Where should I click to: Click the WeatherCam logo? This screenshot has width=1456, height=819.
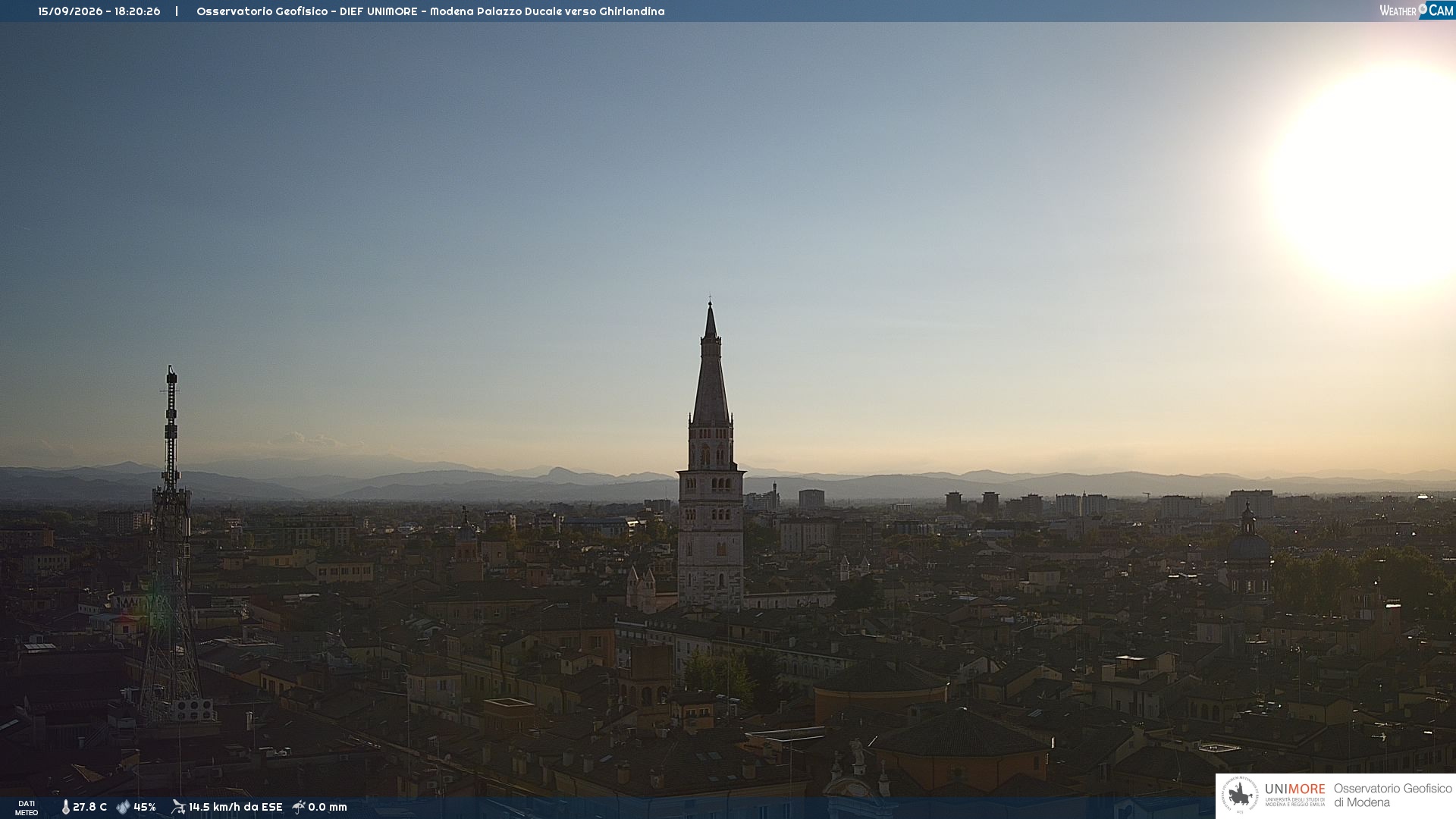(x=1417, y=11)
